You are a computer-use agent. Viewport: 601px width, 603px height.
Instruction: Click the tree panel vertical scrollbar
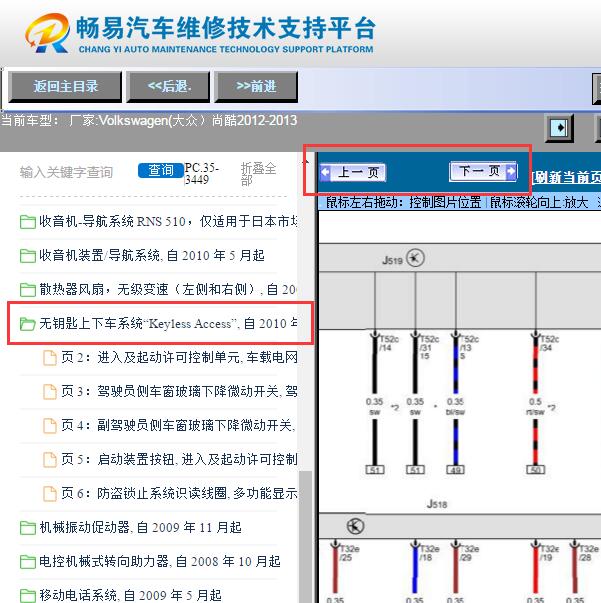(x=306, y=536)
